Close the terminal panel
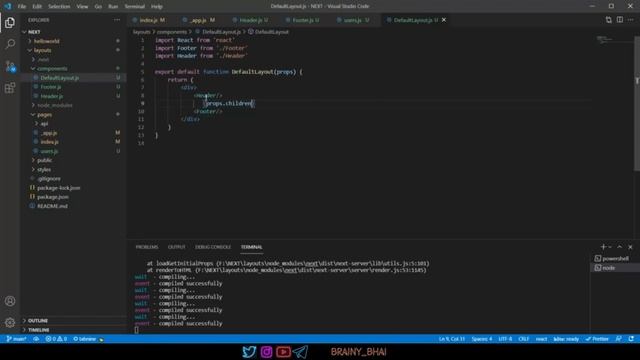Screen dimensions: 640x360 630,247
